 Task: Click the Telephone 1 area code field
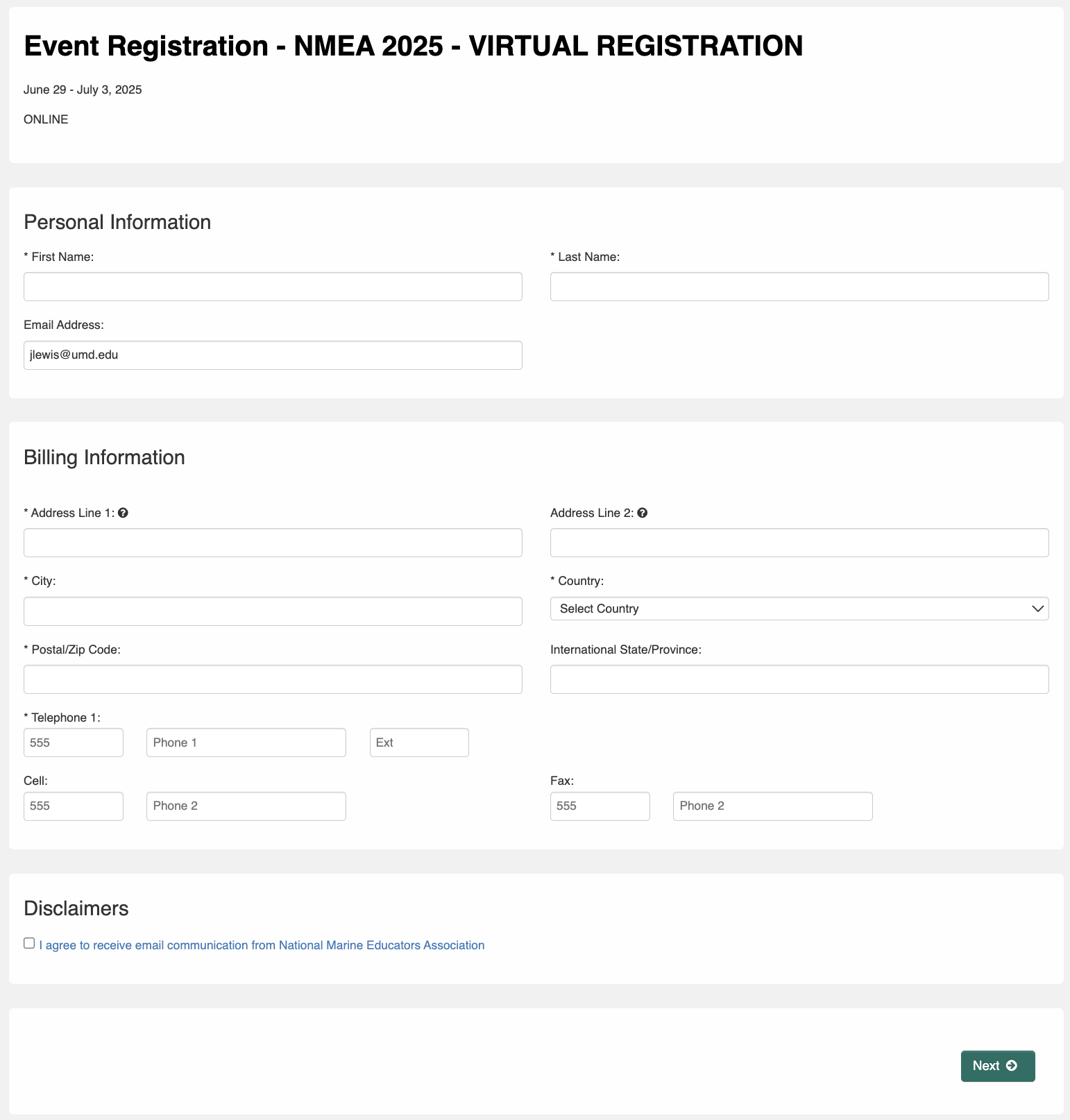pos(74,743)
